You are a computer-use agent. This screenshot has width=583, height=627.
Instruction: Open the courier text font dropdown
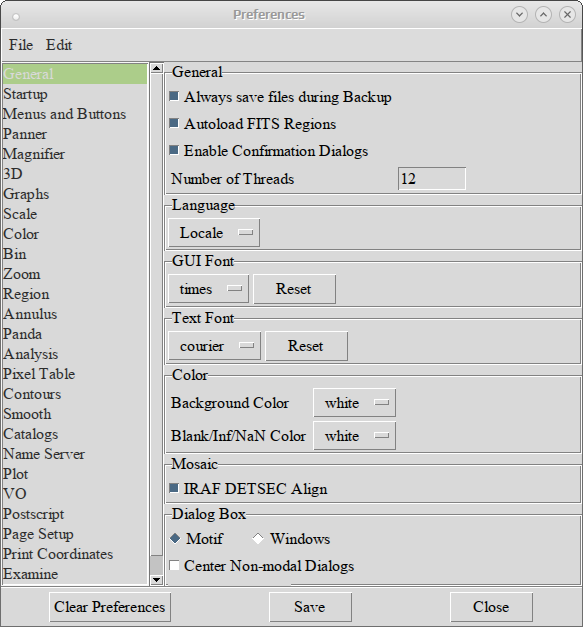tap(214, 346)
